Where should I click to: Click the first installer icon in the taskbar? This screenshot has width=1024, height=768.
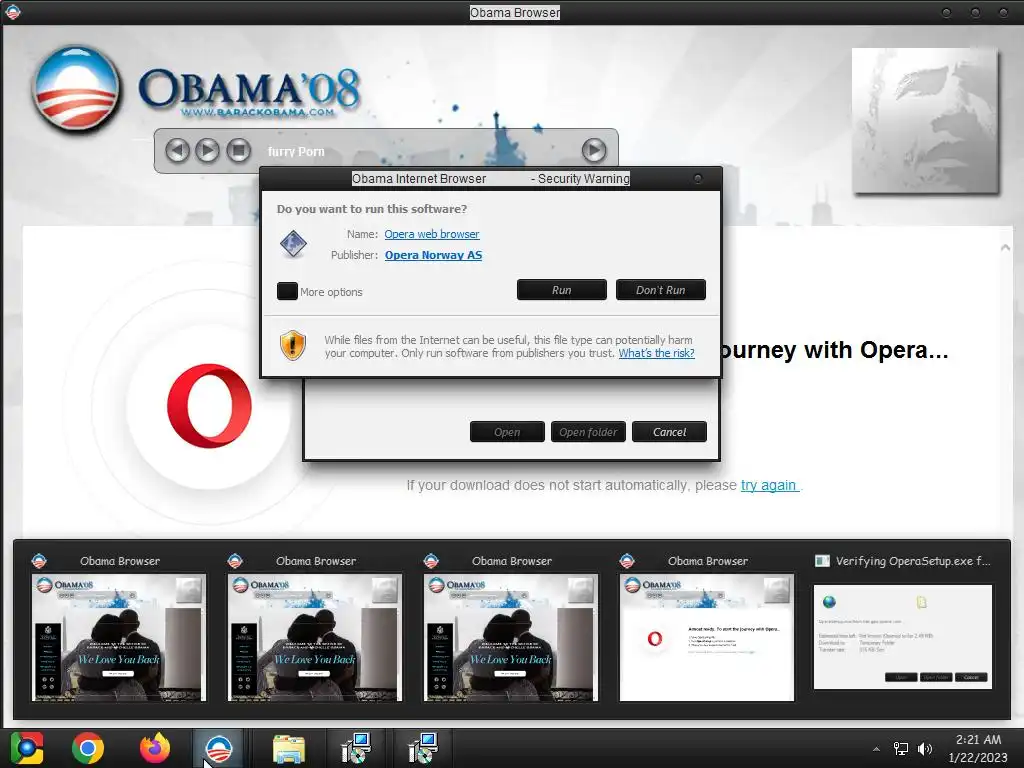[x=356, y=748]
